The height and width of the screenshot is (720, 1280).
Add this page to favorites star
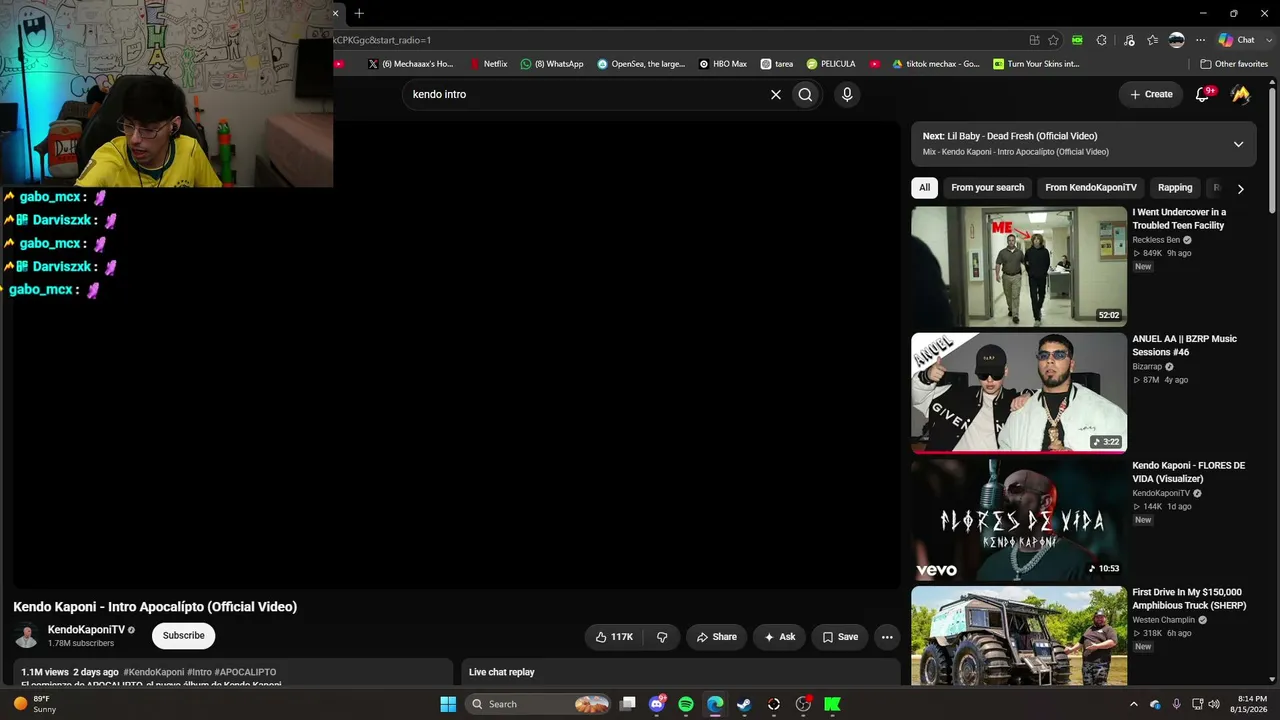click(x=1053, y=40)
